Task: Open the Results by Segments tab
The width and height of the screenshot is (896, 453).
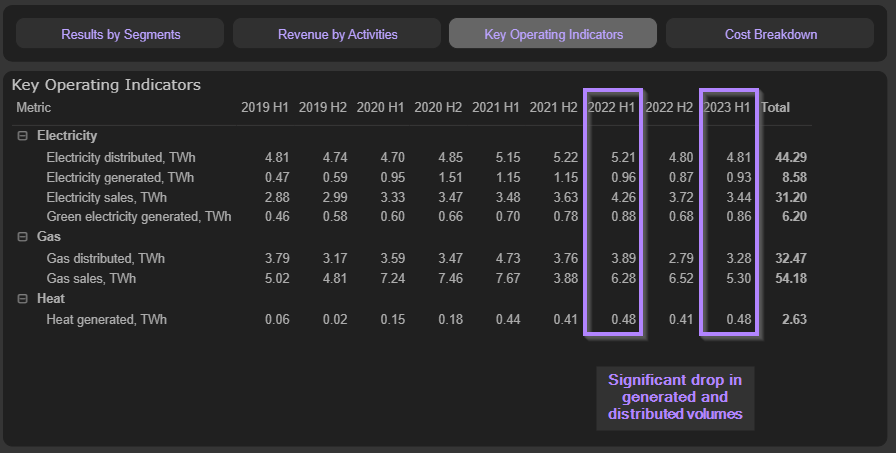Action: (121, 34)
